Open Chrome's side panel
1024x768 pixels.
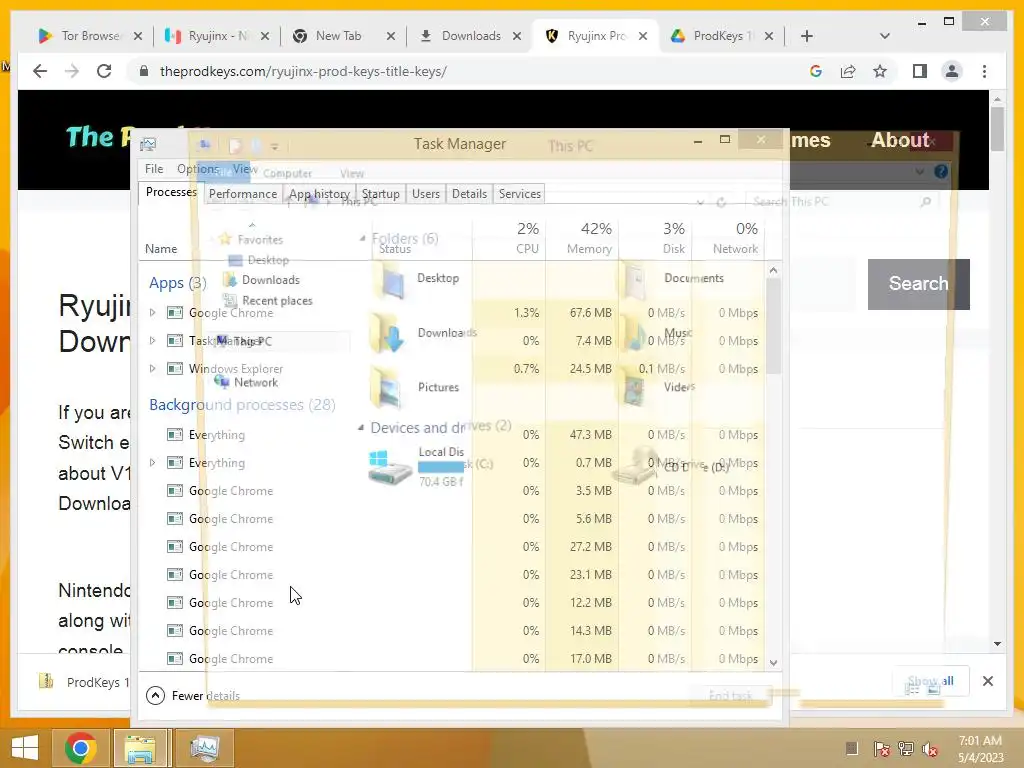click(x=920, y=71)
